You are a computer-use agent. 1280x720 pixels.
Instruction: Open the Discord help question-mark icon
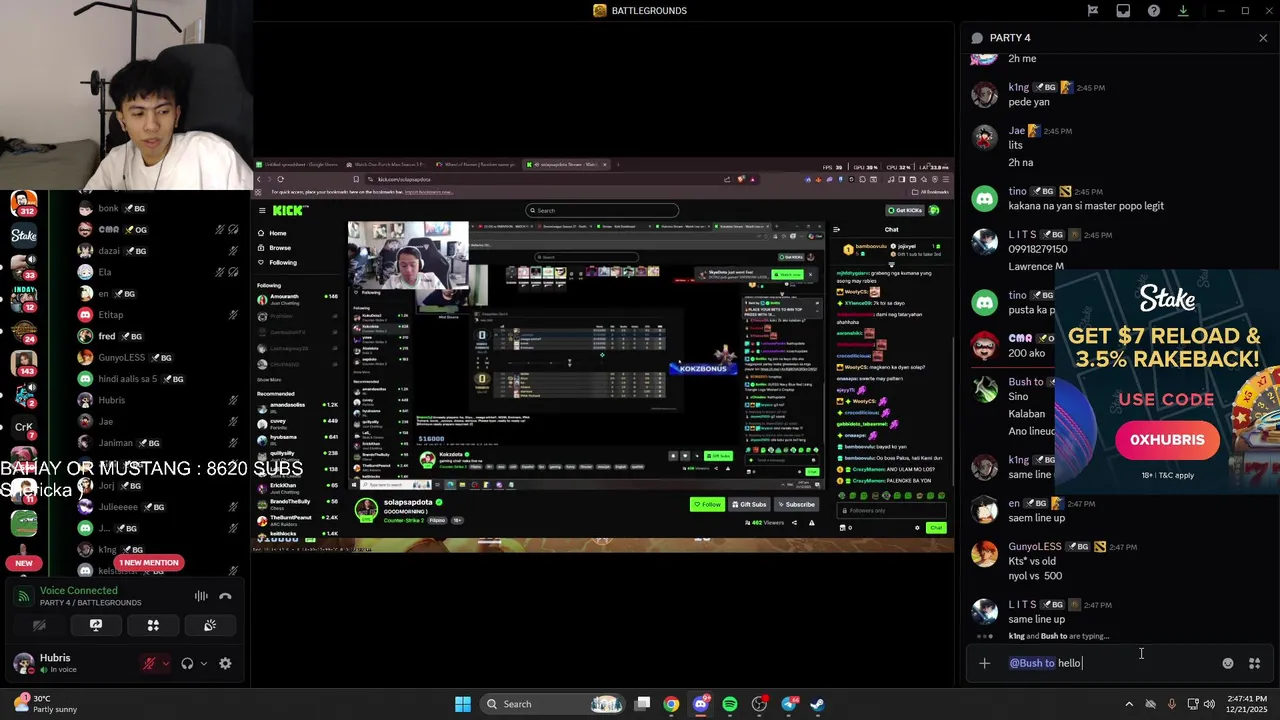coord(1154,11)
